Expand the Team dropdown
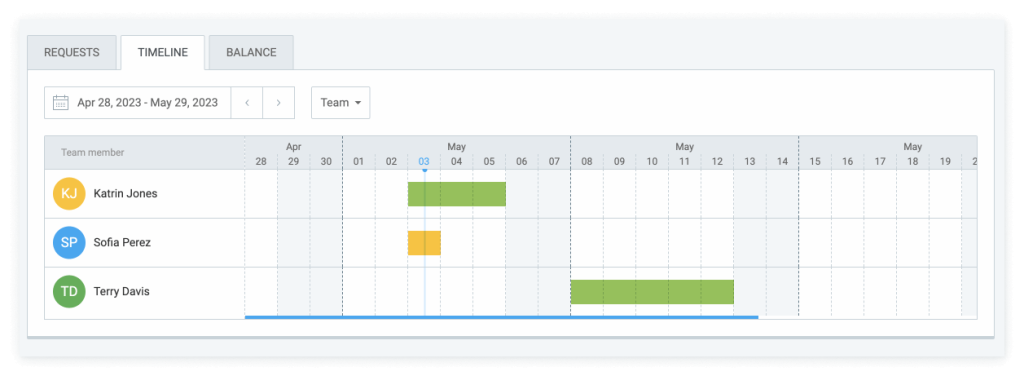Viewport: 1024px width, 376px height. [x=341, y=102]
